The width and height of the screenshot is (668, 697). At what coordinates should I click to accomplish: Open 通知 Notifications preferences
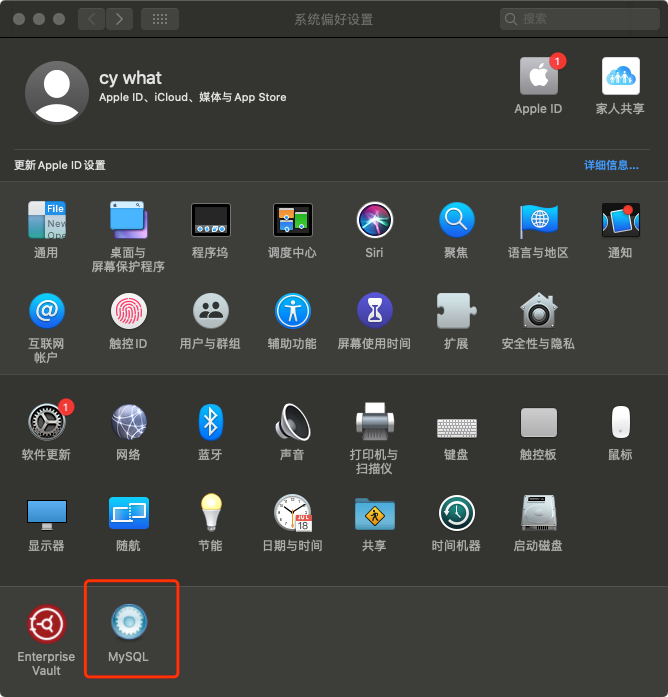click(620, 220)
